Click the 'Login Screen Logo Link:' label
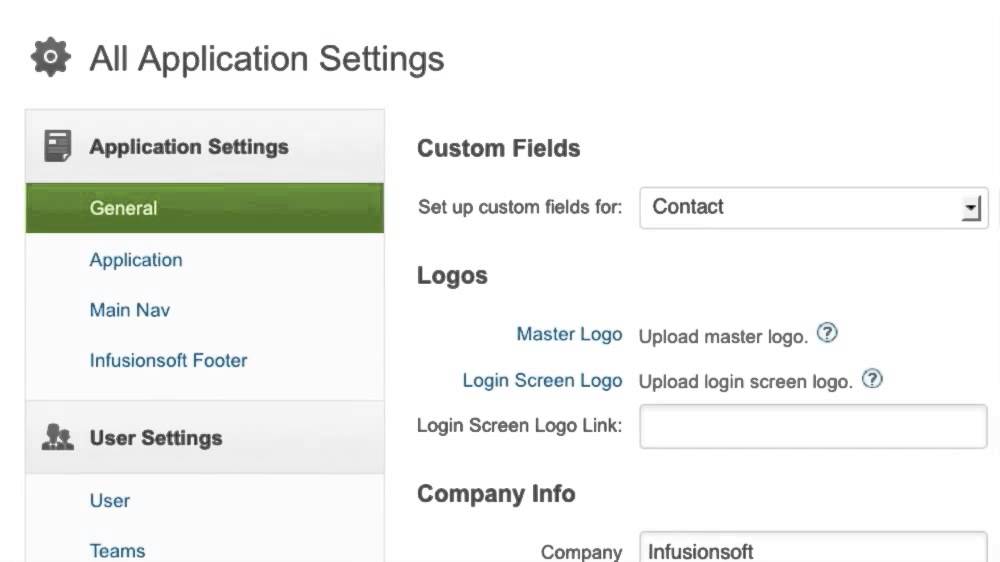 519,425
